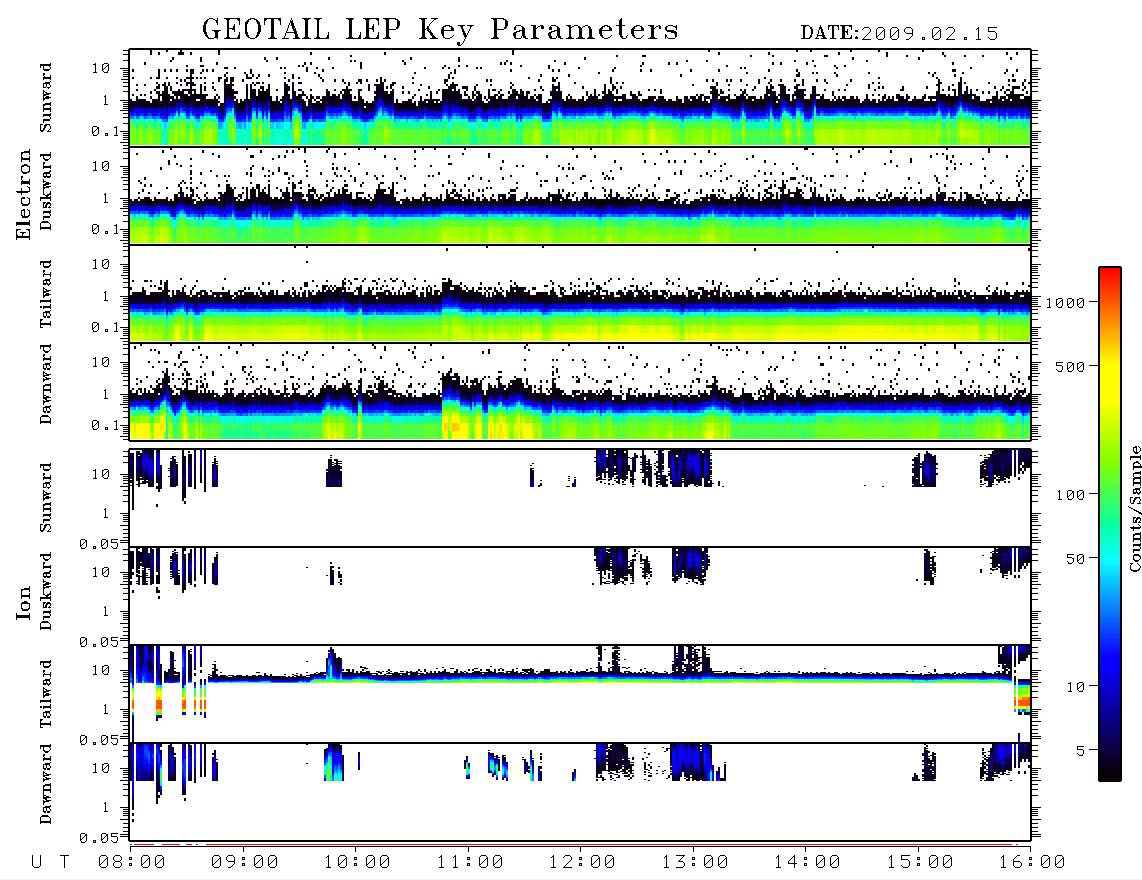Click the 1000 colorbar tick label
The image size is (1142, 880).
coord(1066,302)
